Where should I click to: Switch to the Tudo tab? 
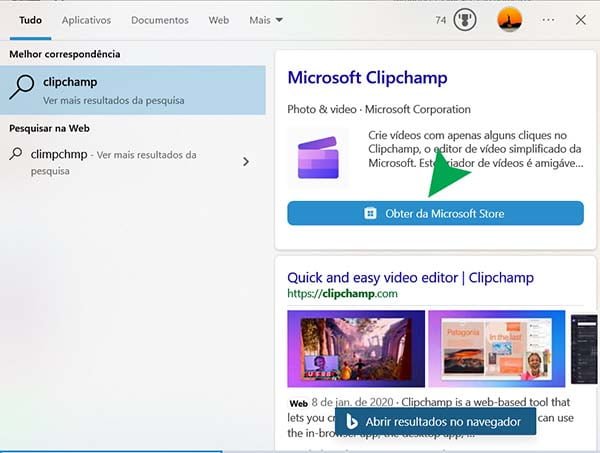pyautogui.click(x=31, y=20)
